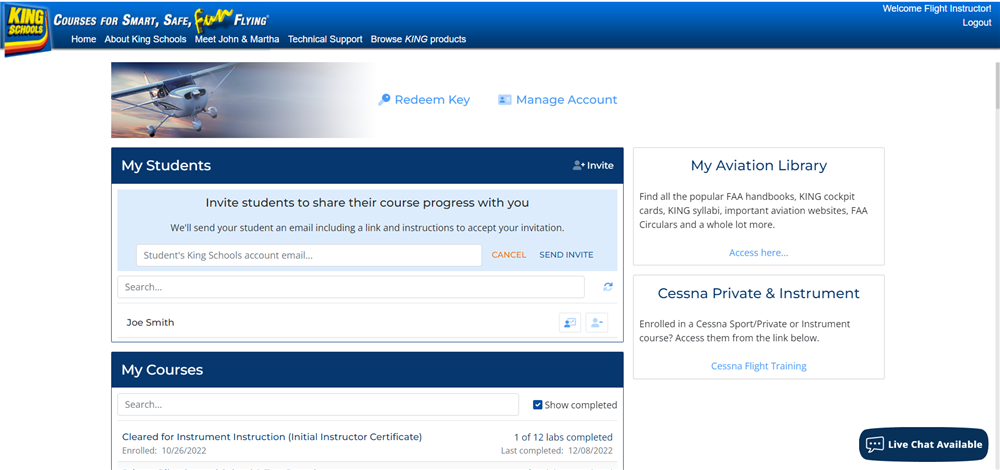Click the 'Welcome Flight Instructor!' text
Image resolution: width=1000 pixels, height=470 pixels.
point(937,8)
